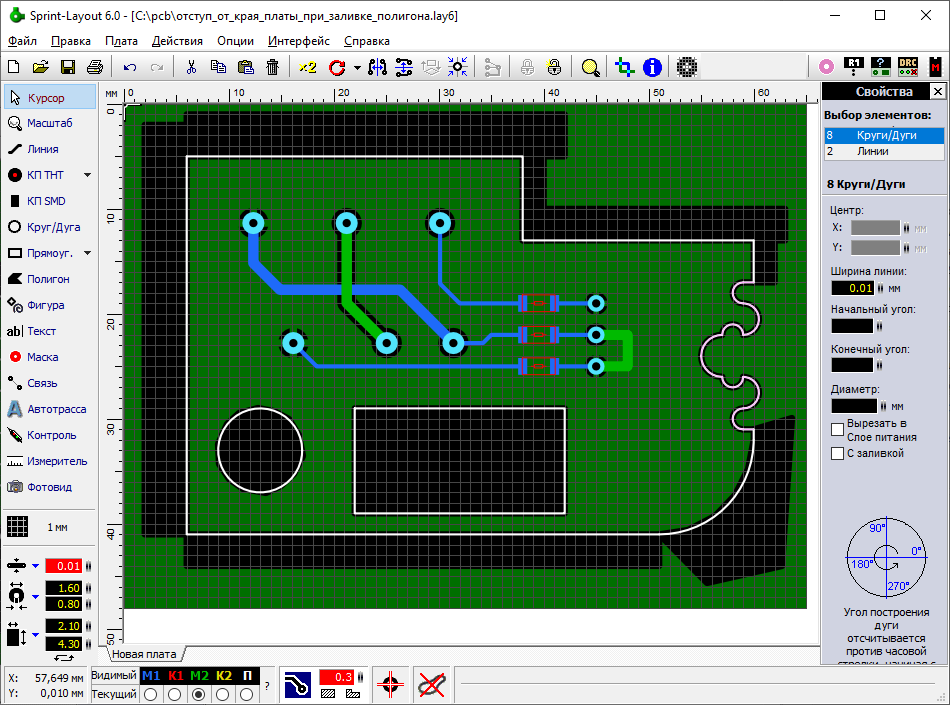This screenshot has width=950, height=705.
Task: Set K1 as the current layer
Action: pyautogui.click(x=174, y=694)
